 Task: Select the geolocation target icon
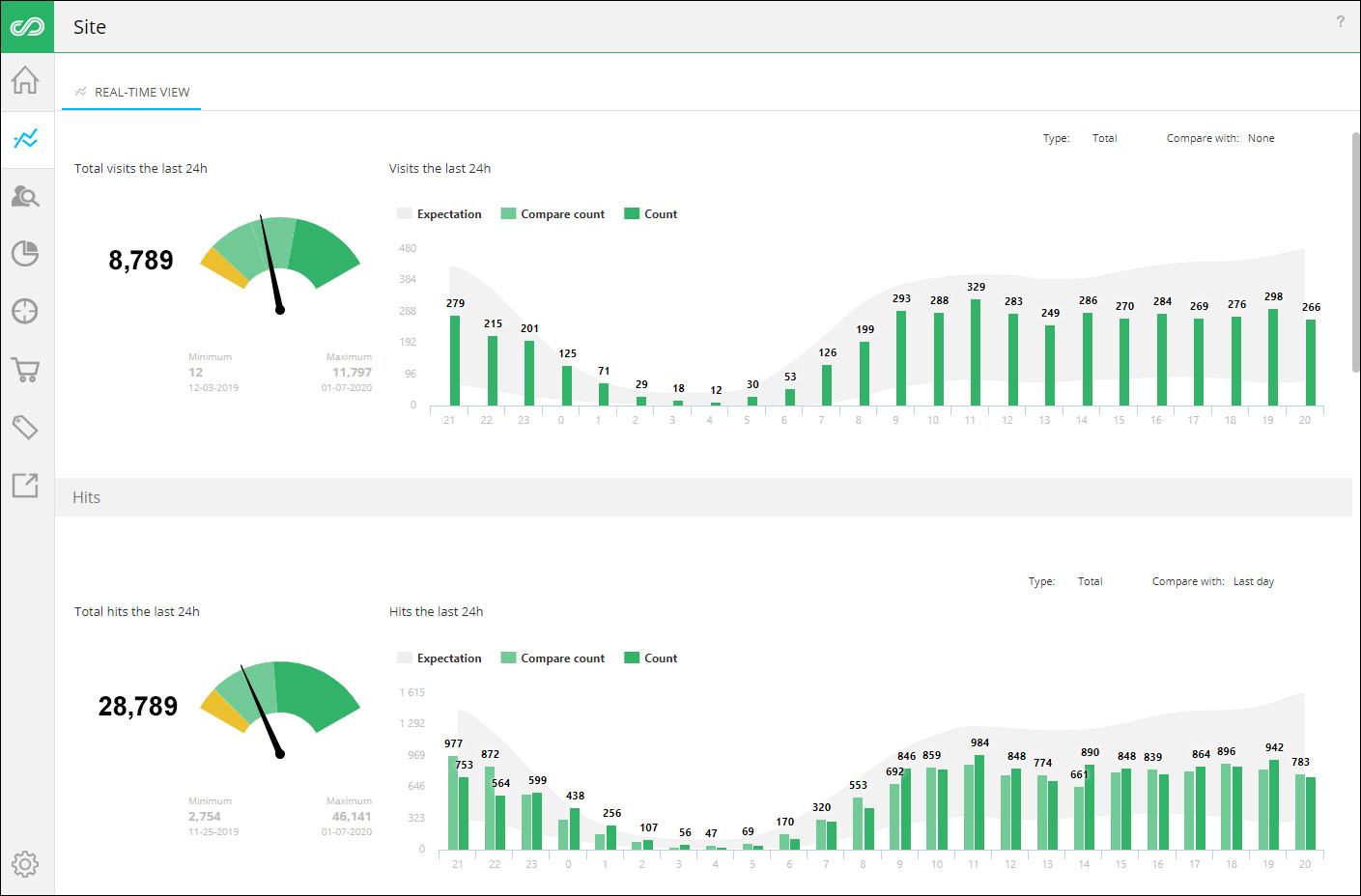26,311
